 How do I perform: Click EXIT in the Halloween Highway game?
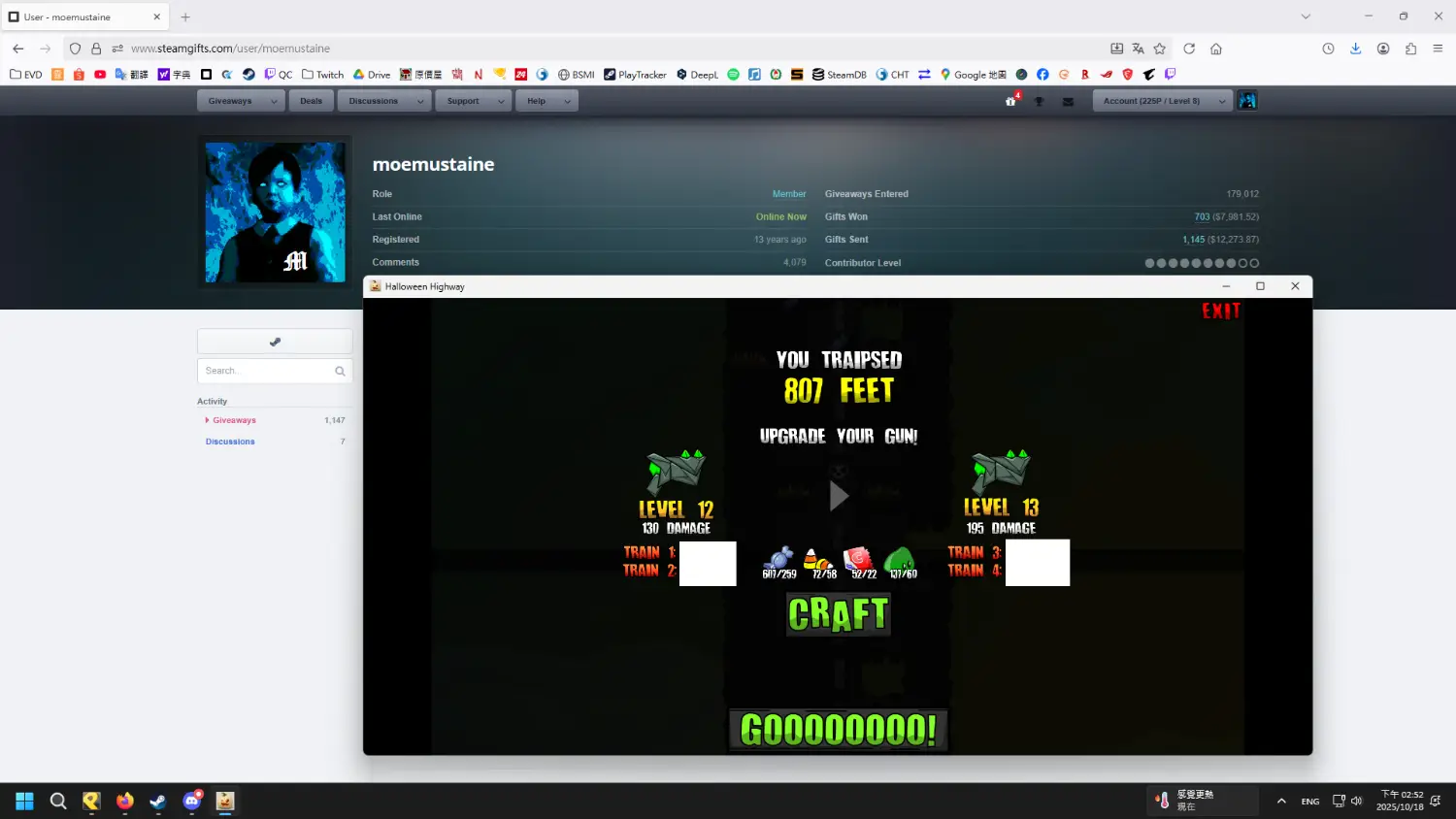coord(1221,311)
